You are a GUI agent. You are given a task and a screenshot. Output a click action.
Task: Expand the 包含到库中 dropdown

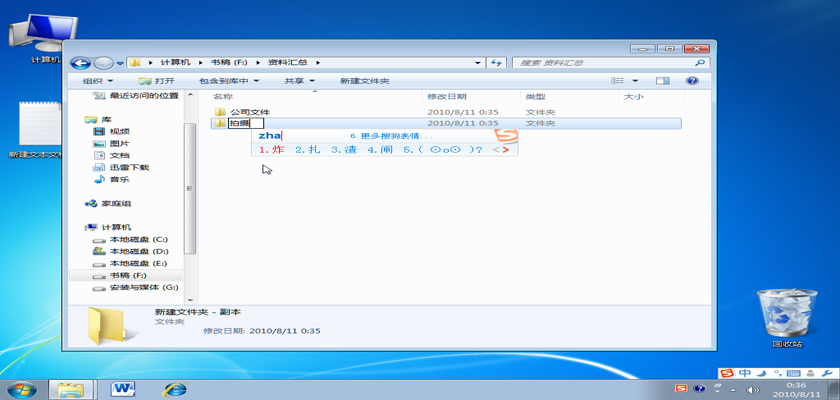click(229, 80)
